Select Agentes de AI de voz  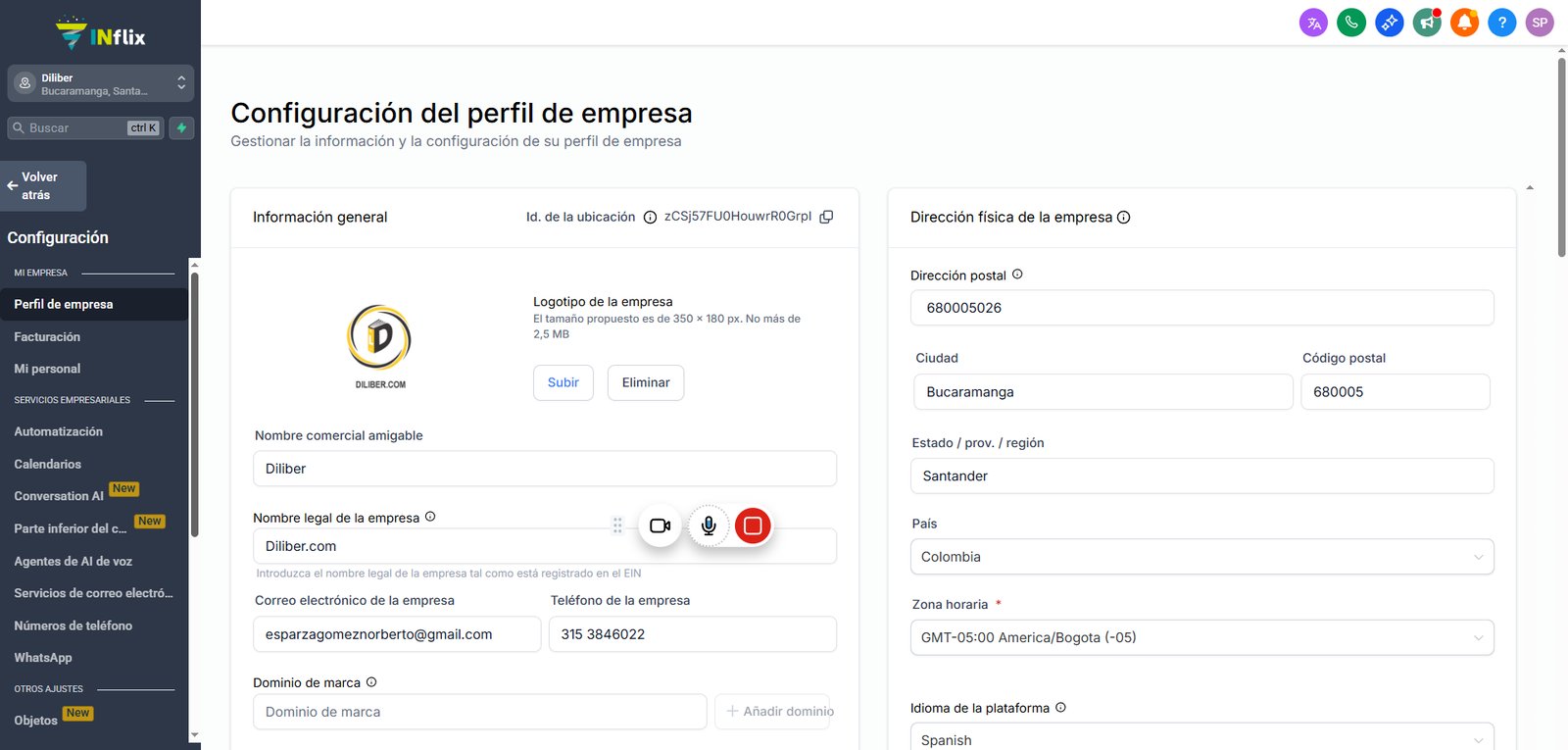coord(73,562)
